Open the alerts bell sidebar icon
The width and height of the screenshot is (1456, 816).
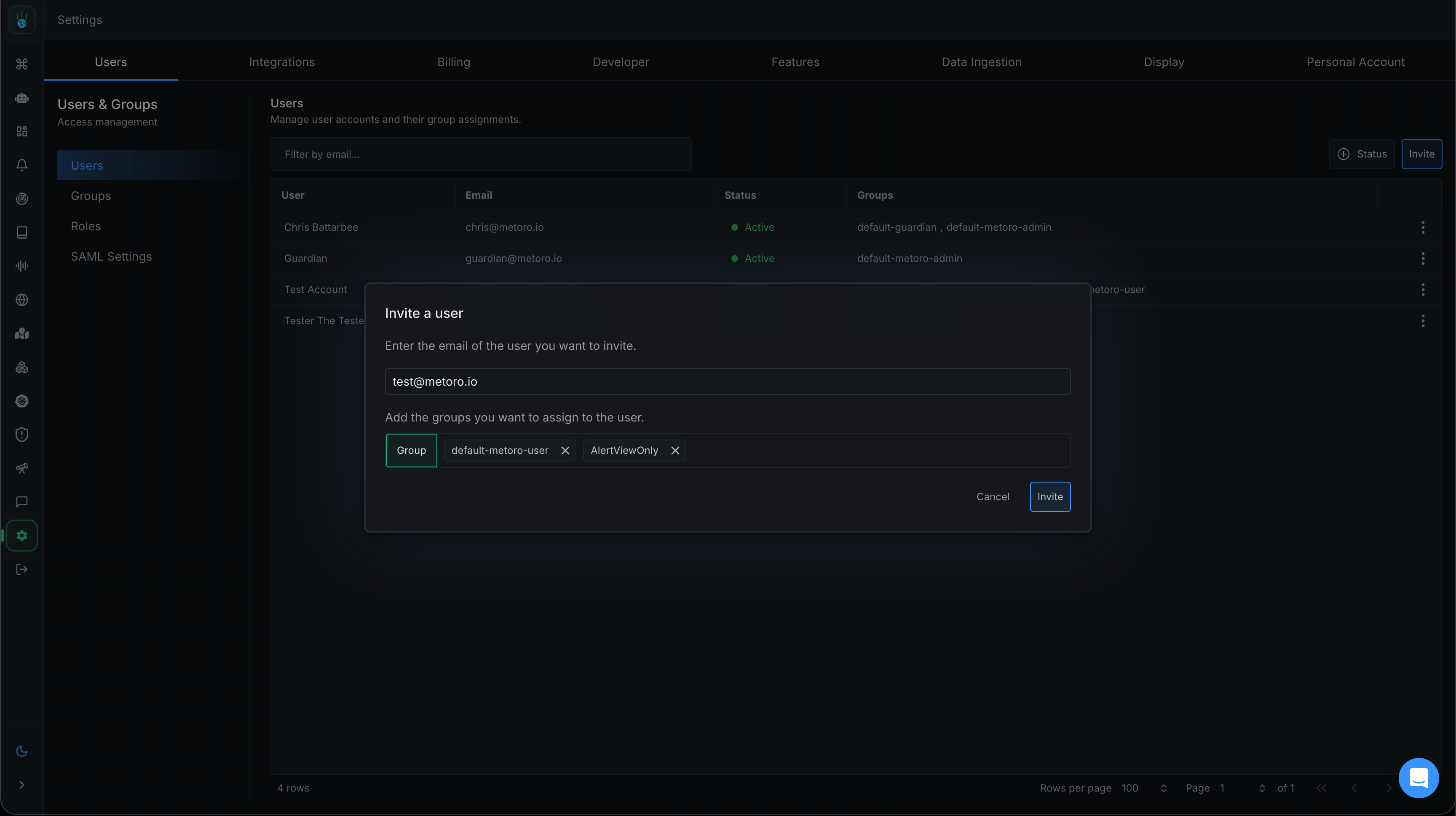[x=21, y=165]
